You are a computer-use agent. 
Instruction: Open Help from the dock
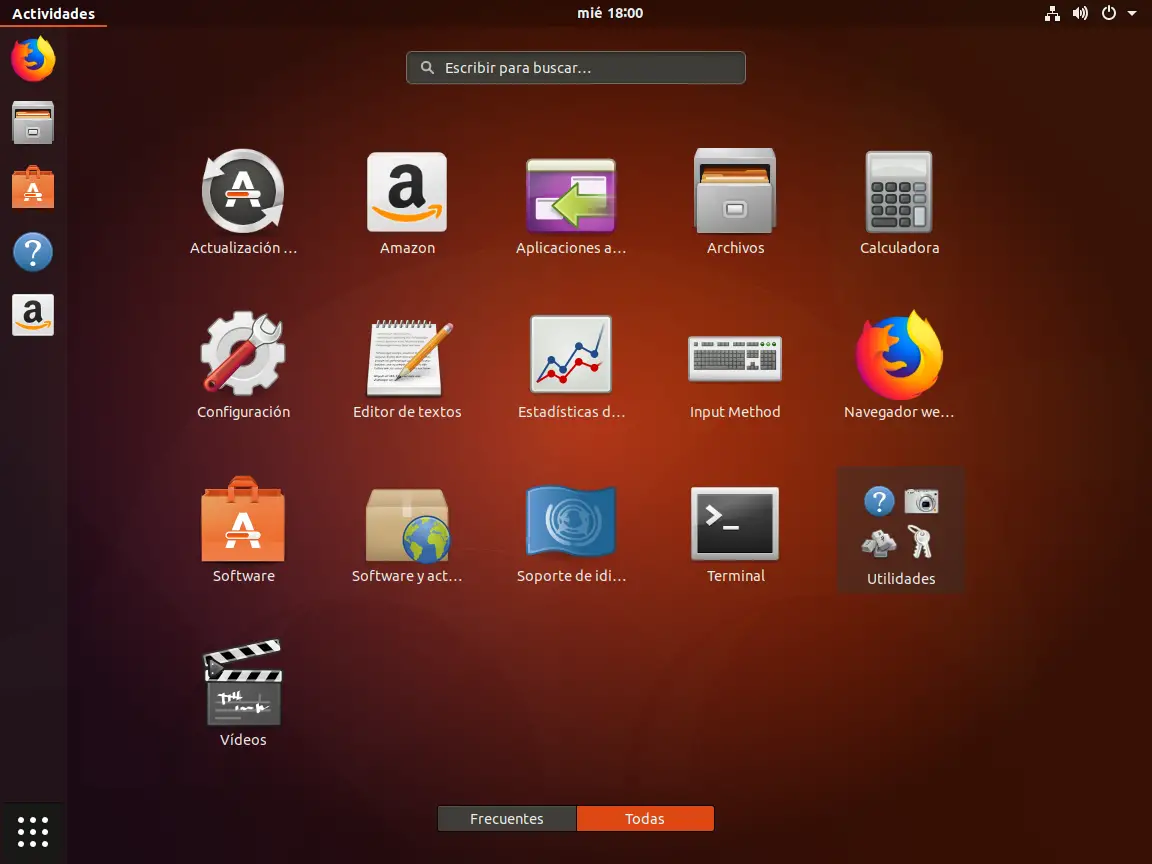[33, 252]
